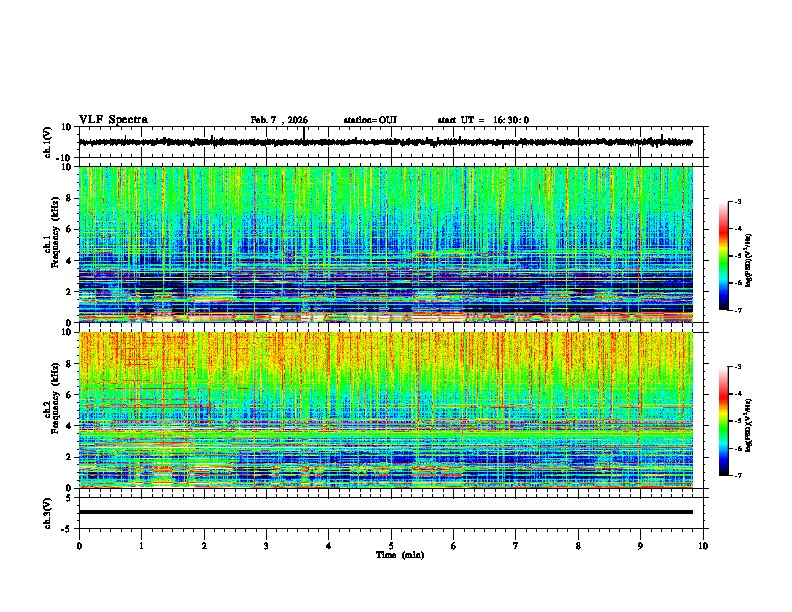Viewport: 792px width, 612px height.
Task: Click the ch.2 color scale log(PSD) label
Action: pos(749,425)
